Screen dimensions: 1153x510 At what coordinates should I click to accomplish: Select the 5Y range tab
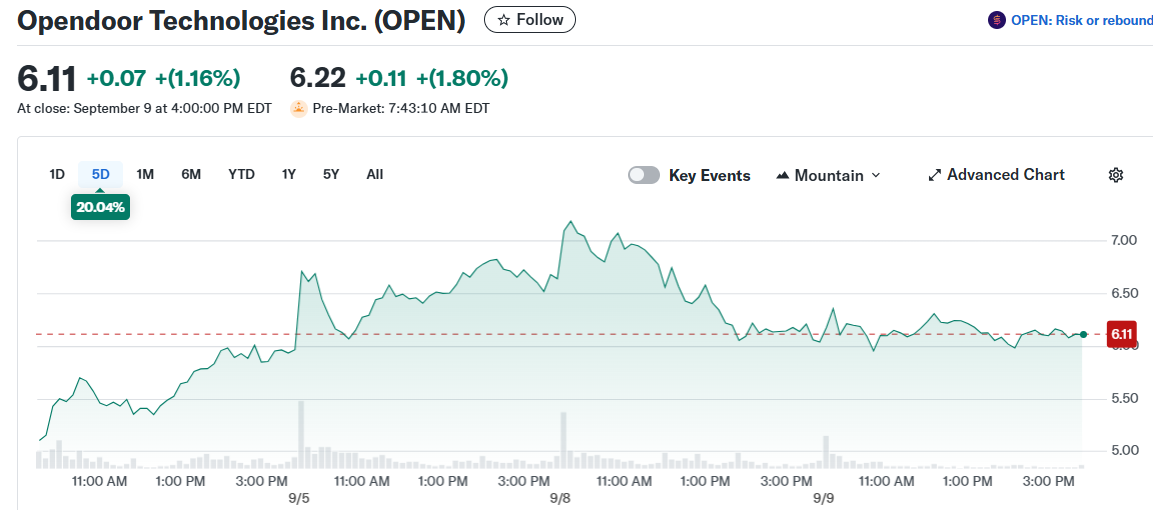point(331,175)
